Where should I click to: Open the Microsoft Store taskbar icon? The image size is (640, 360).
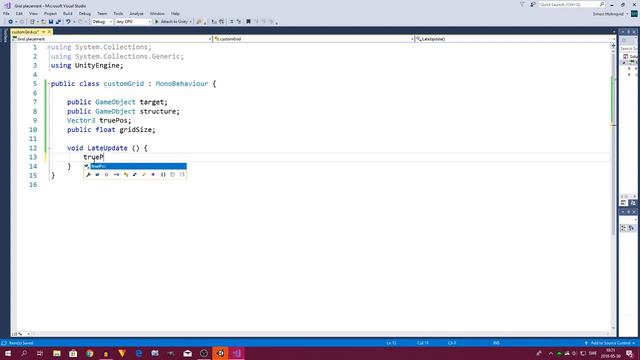73,353
